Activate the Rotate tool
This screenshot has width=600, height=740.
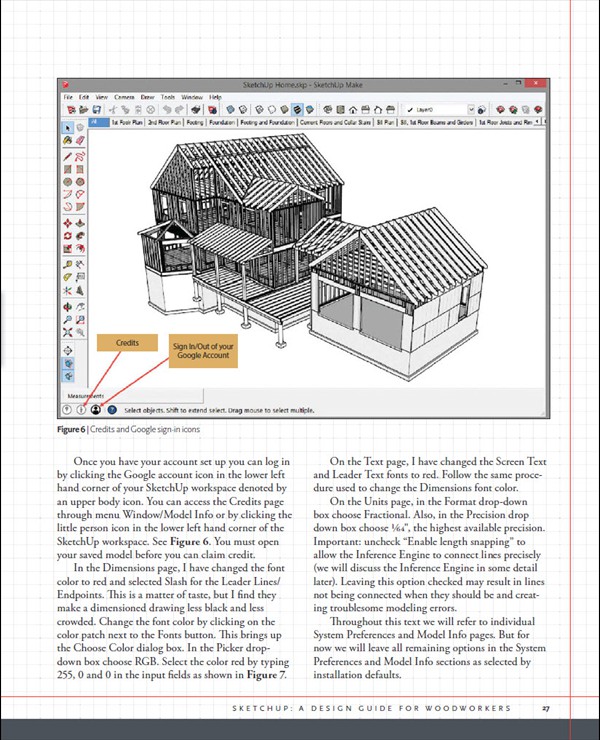point(68,235)
